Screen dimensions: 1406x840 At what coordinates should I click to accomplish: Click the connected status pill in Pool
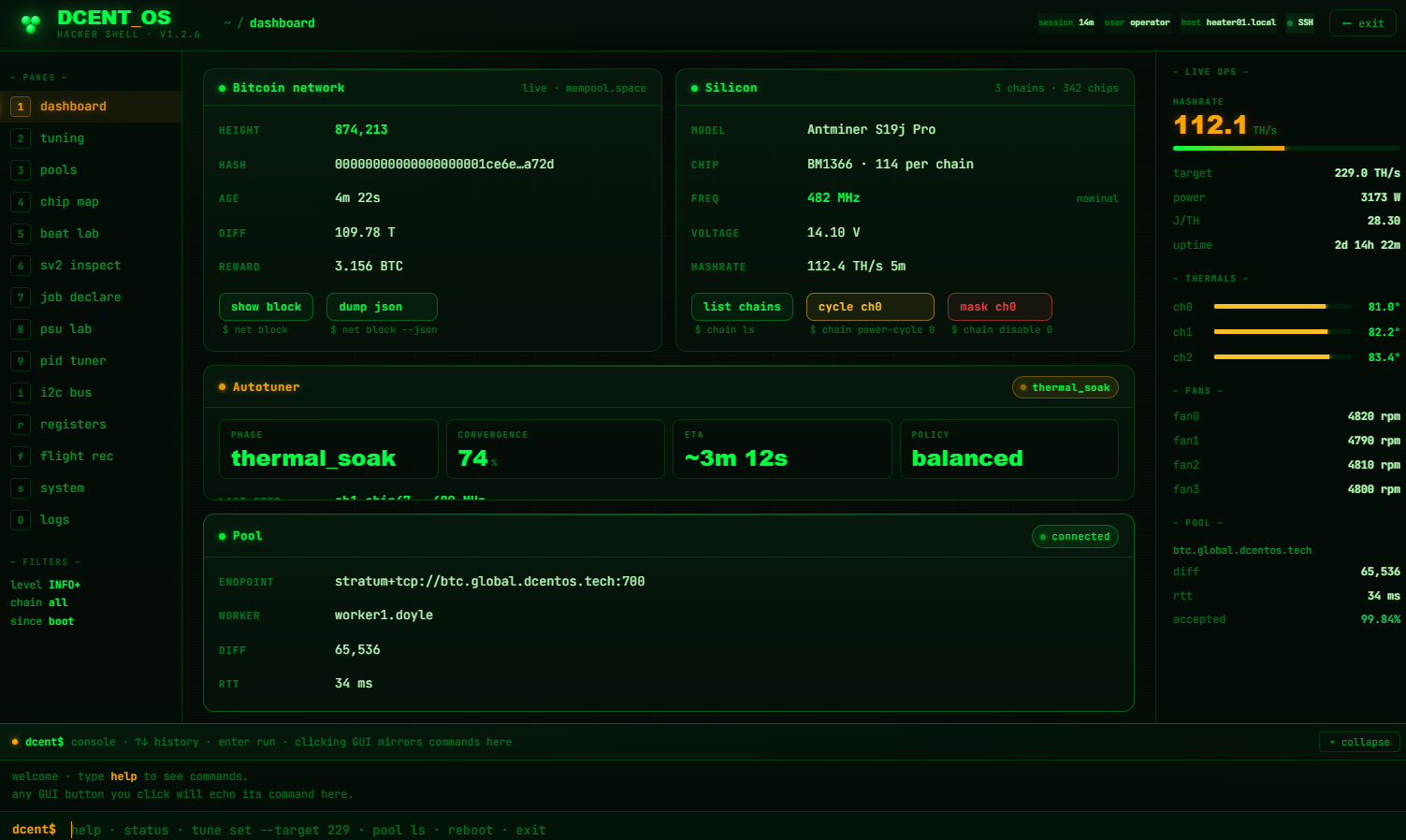1075,537
